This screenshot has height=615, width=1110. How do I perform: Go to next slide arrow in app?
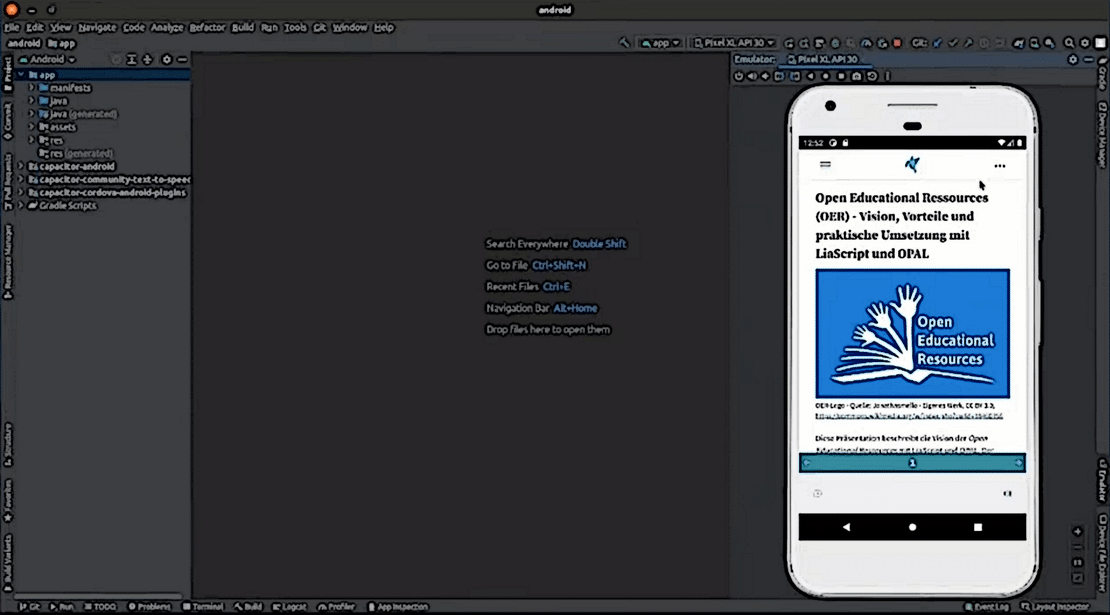coord(1018,463)
